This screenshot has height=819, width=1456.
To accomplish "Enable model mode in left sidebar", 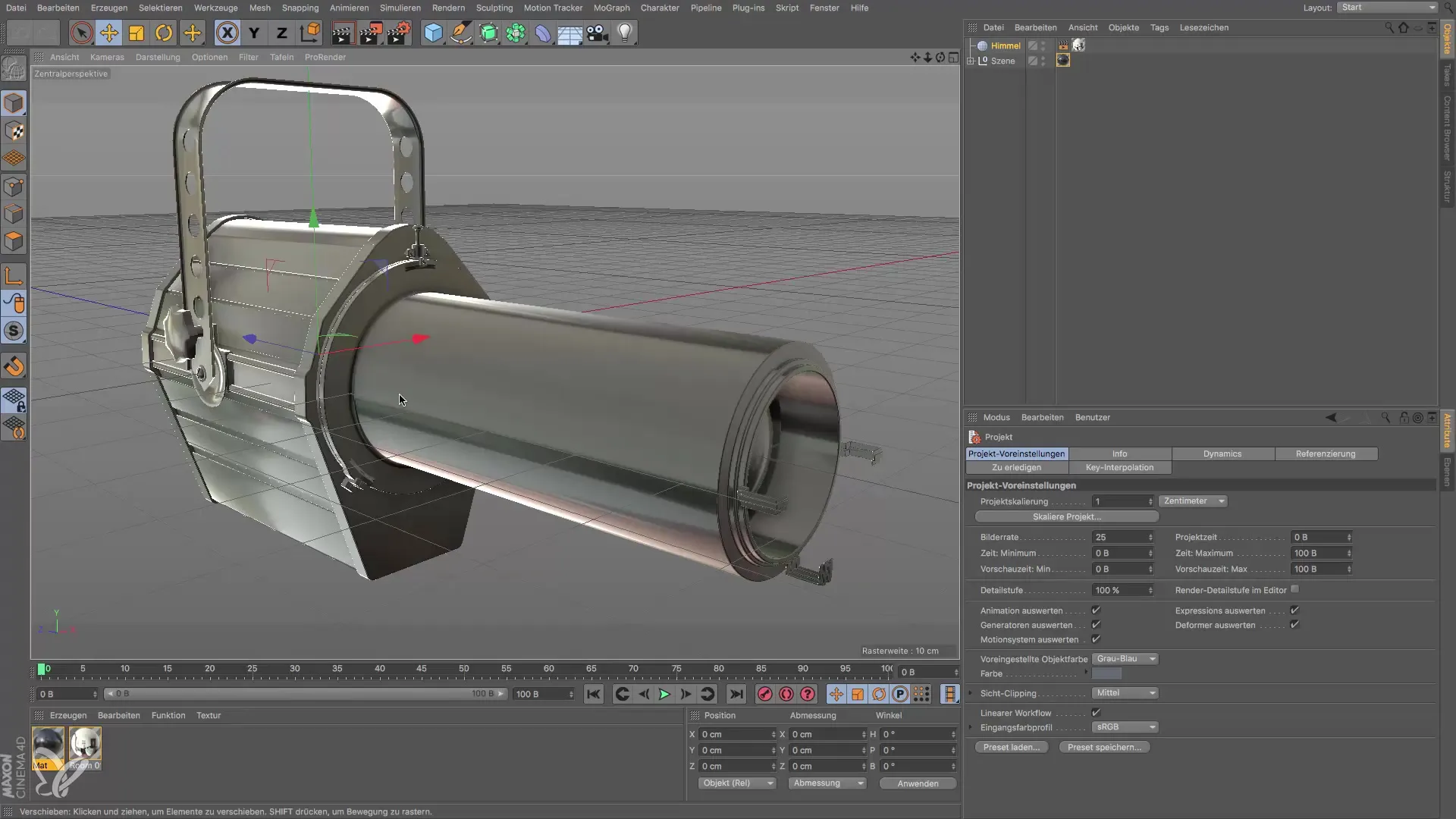I will [14, 102].
